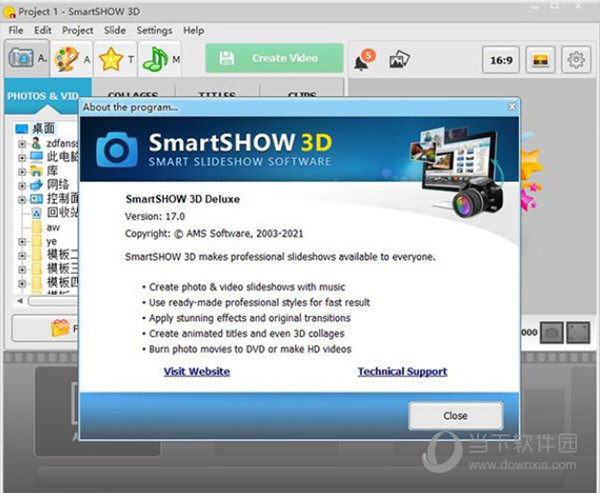Click the copyright AMS Software line
600x493 pixels.
pos(214,233)
